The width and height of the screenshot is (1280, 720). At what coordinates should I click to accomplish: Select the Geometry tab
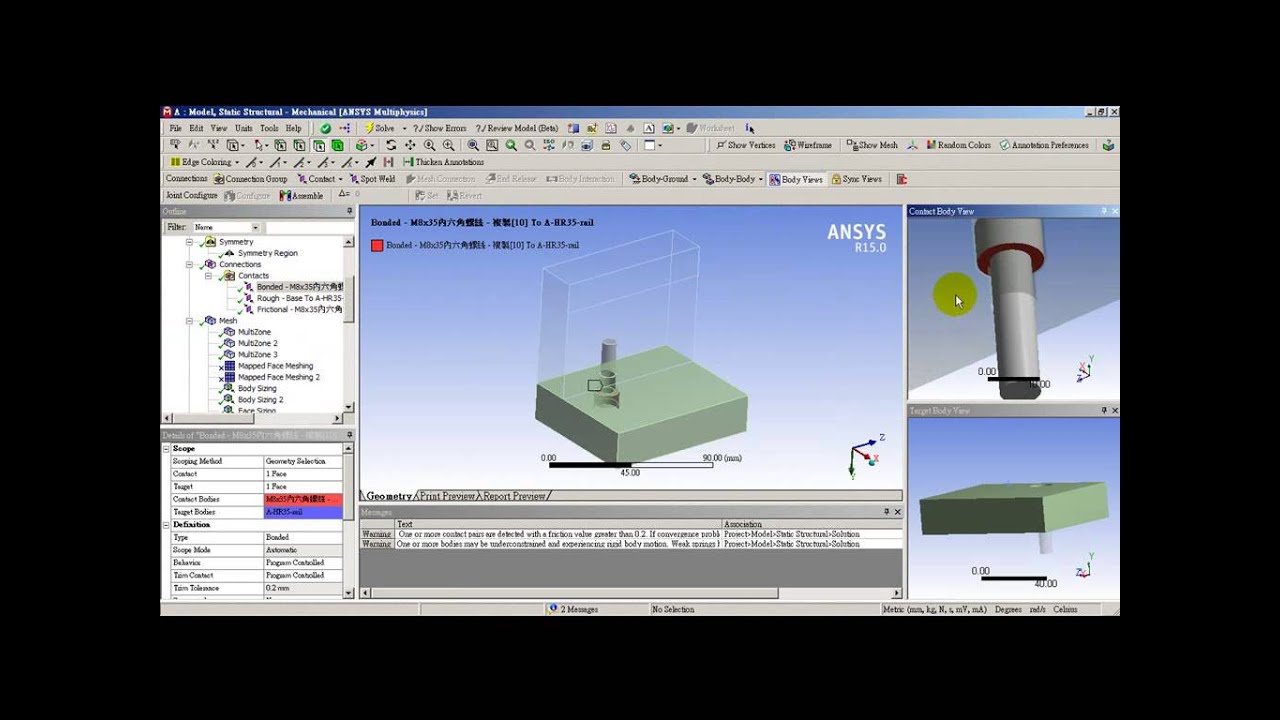pos(388,496)
